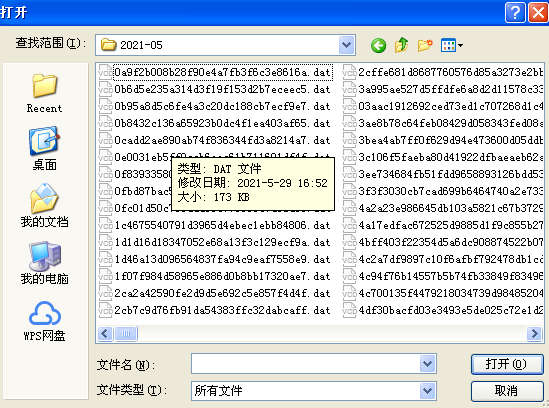Image resolution: width=549 pixels, height=408 pixels.
Task: Open the Recent places shortcut
Action: click(44, 93)
